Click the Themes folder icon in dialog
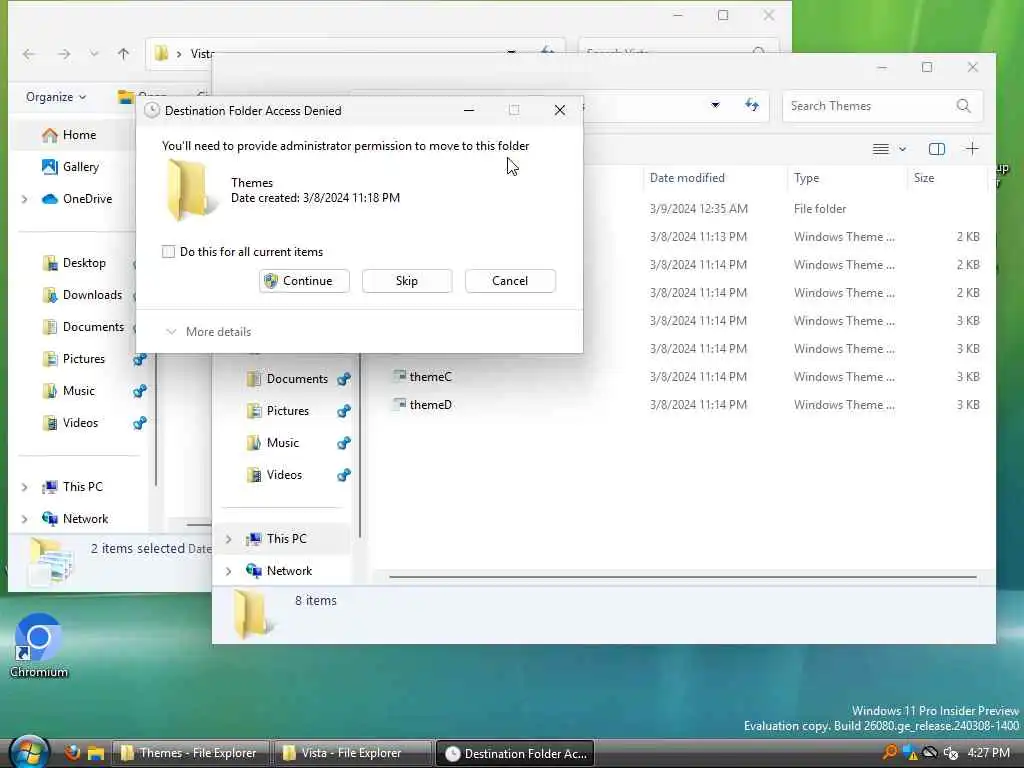 191,190
